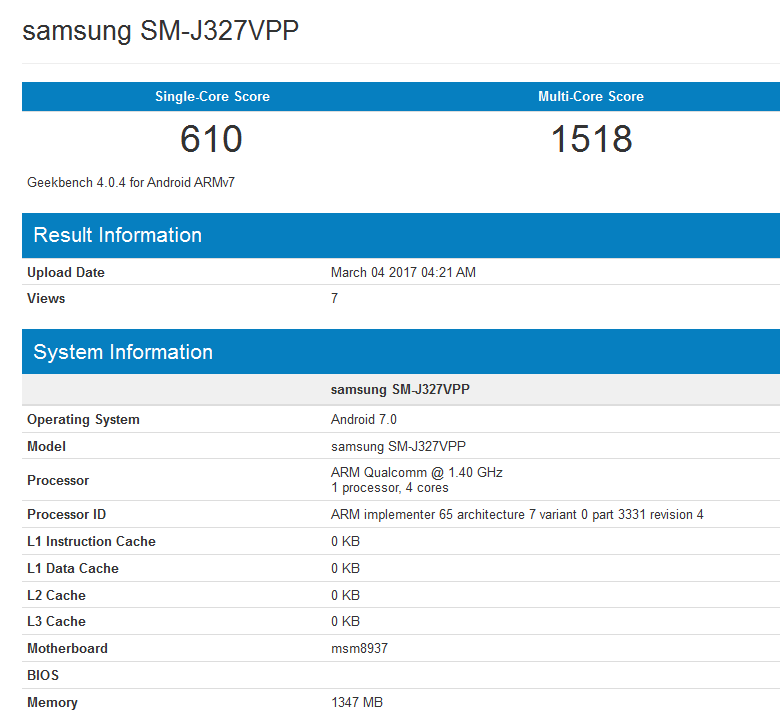Click the Multi-Core Score header
Viewport: 780px width, 724px height.
(591, 97)
